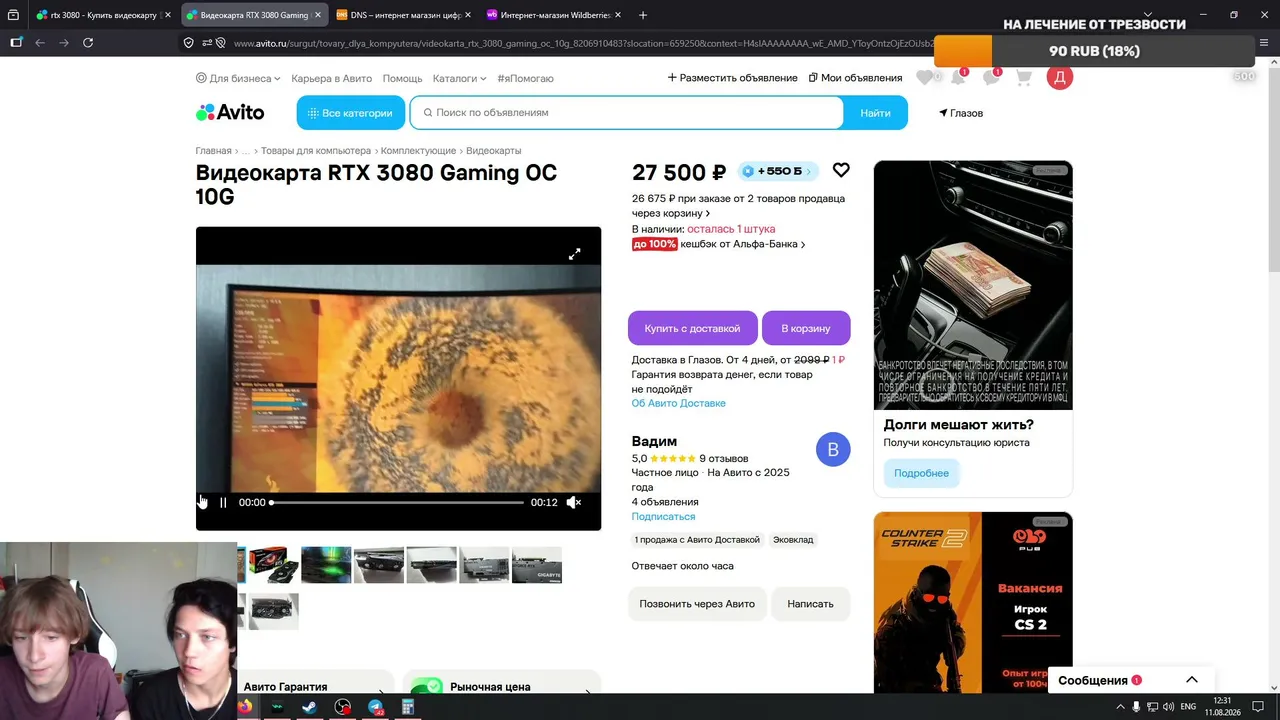Open 'Карьера в Авито' link

coord(331,78)
